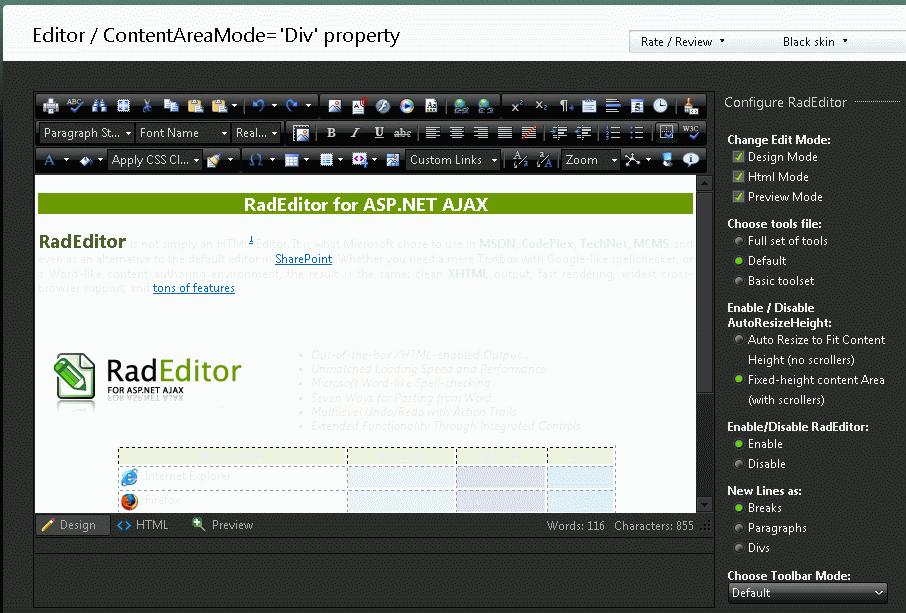906x613 pixels.
Task: Apply subscript formatting
Action: [x=541, y=106]
